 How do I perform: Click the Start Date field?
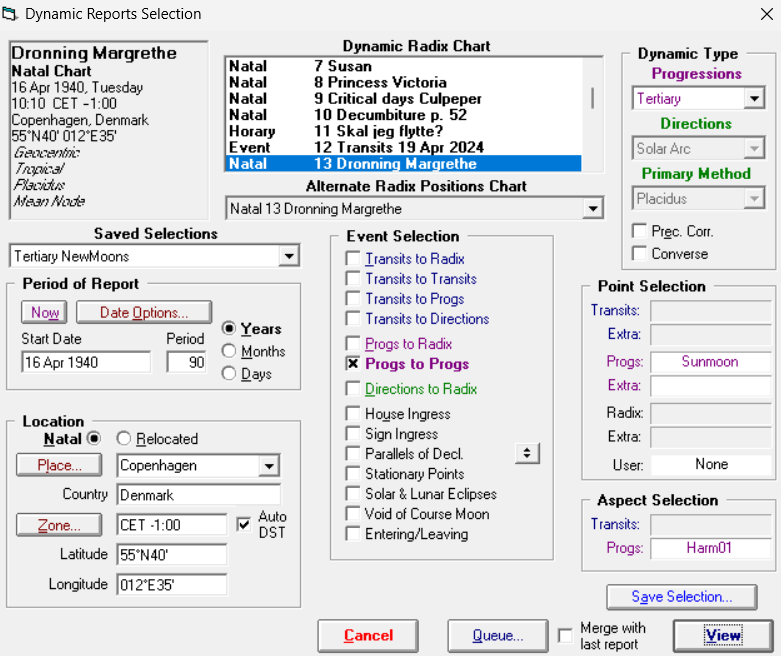[86, 362]
